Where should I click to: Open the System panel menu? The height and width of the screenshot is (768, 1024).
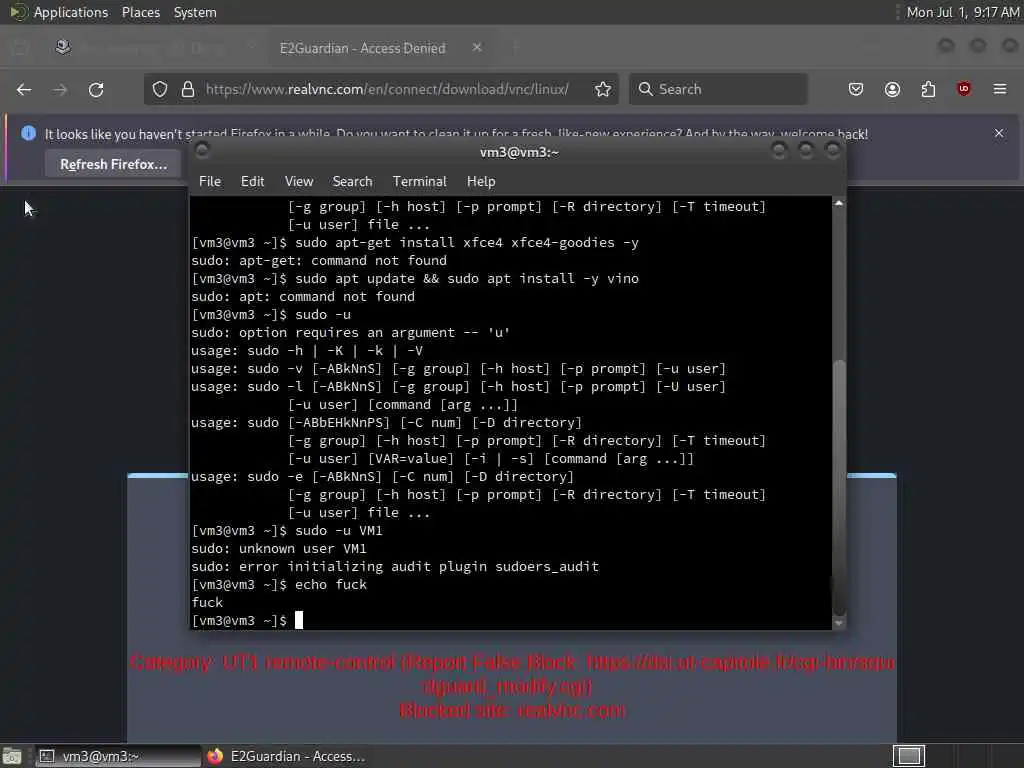195,12
